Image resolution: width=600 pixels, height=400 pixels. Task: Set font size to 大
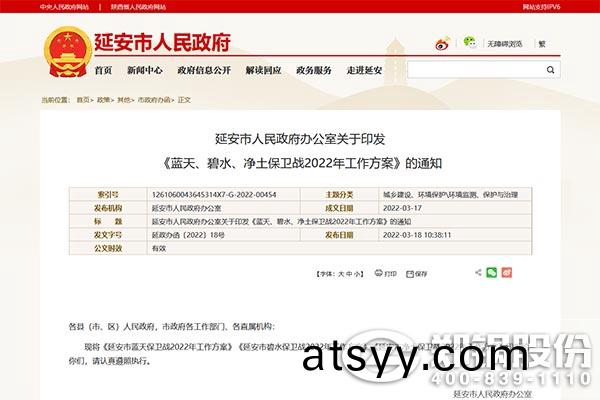coord(341,274)
